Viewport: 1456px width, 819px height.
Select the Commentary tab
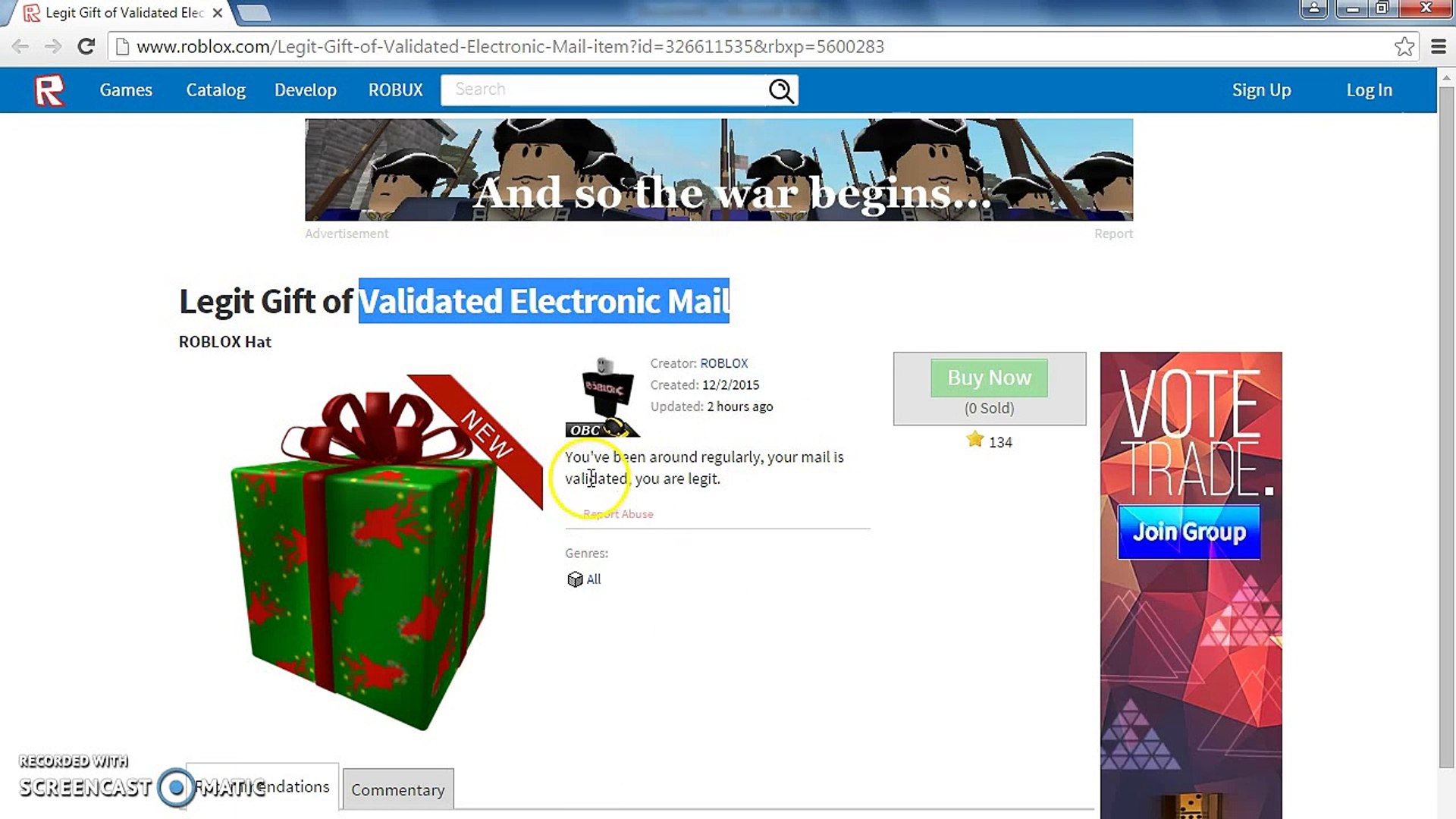pos(398,790)
